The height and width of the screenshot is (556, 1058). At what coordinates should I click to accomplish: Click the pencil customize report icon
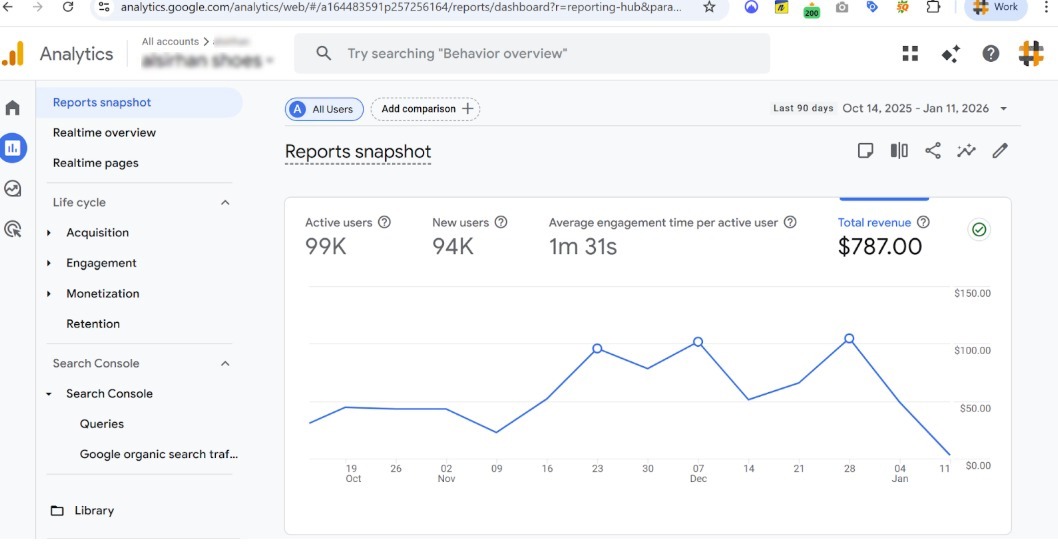click(1000, 150)
